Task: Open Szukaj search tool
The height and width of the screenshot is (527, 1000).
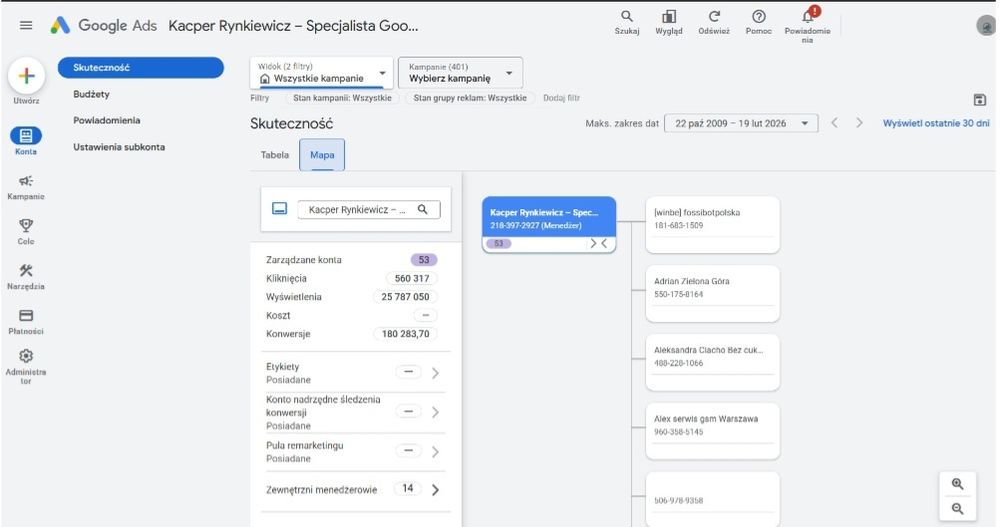Action: pos(627,22)
